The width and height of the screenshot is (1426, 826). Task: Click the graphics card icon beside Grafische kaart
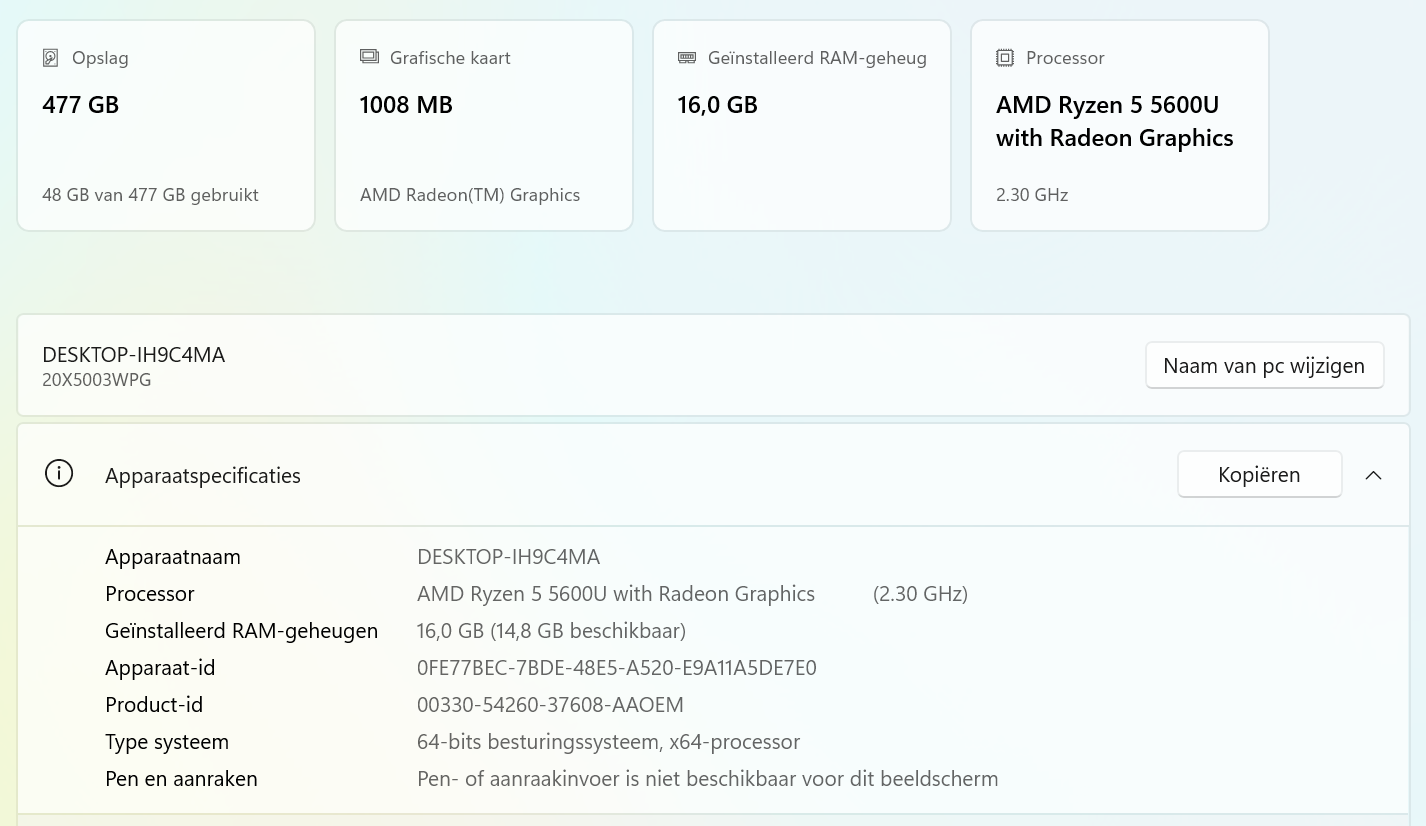[369, 57]
